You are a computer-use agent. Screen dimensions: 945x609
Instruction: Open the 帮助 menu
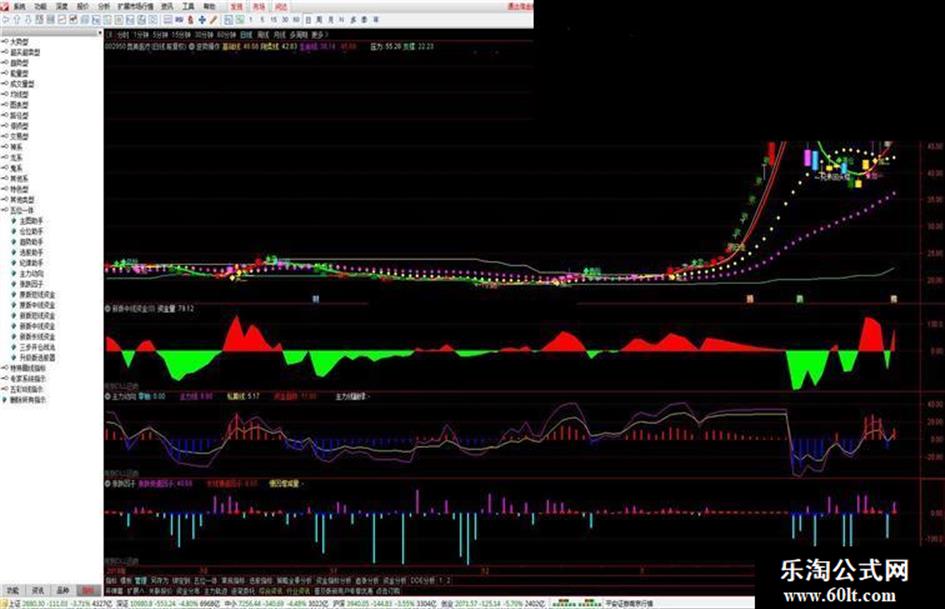tap(209, 7)
